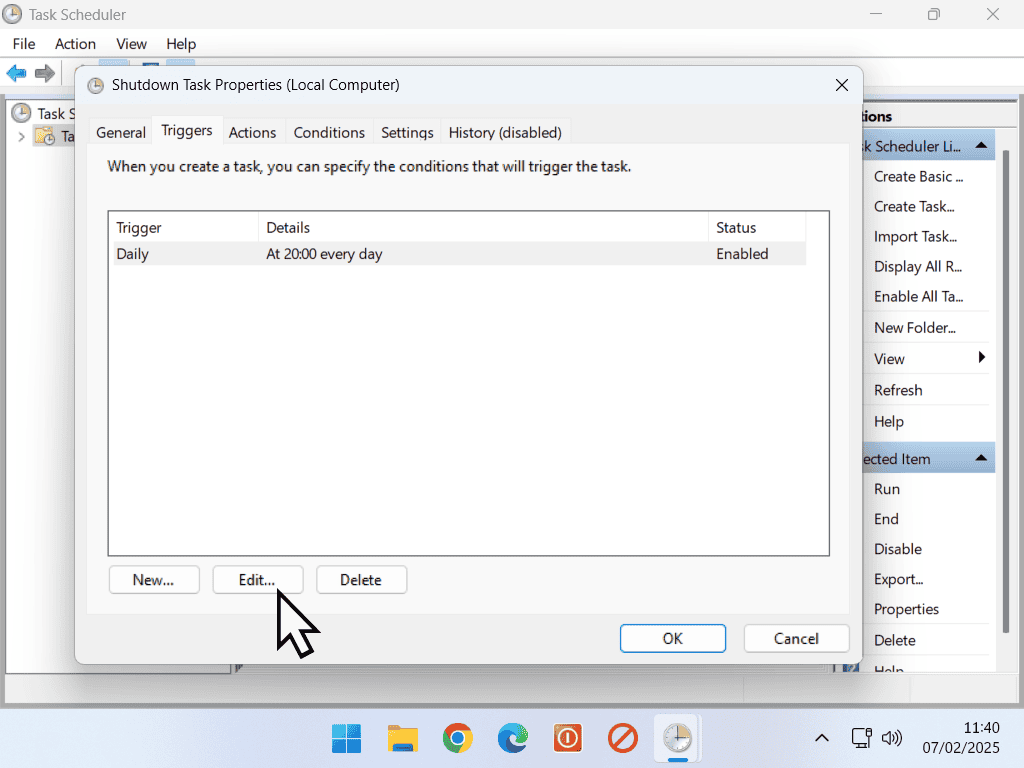Switch to the Actions tab
Viewport: 1024px width, 768px height.
click(x=252, y=132)
